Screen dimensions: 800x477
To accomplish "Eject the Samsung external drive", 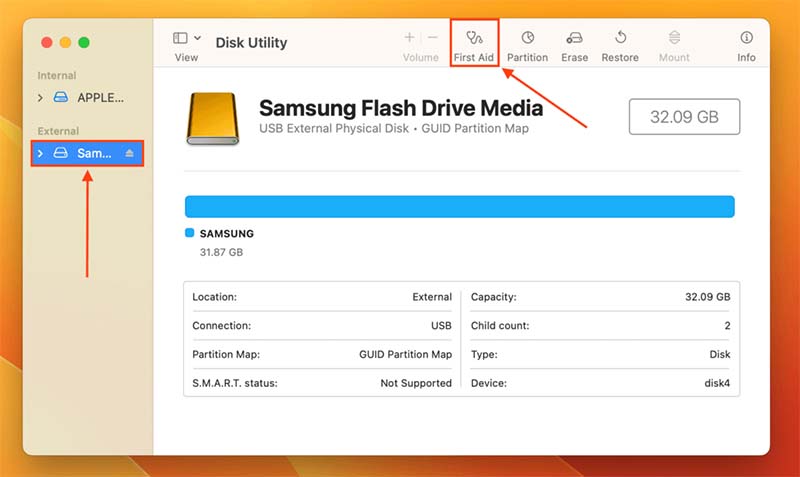I will click(129, 153).
